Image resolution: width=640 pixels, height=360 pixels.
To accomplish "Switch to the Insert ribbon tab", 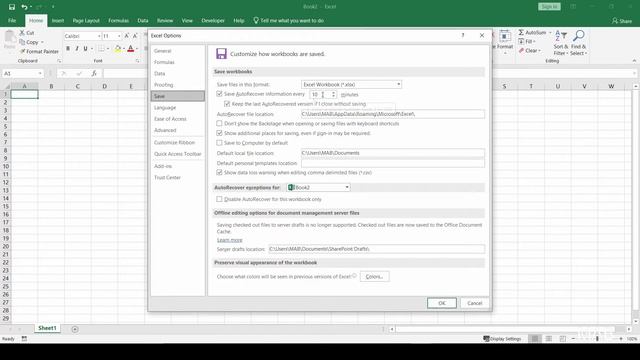I will [x=58, y=20].
